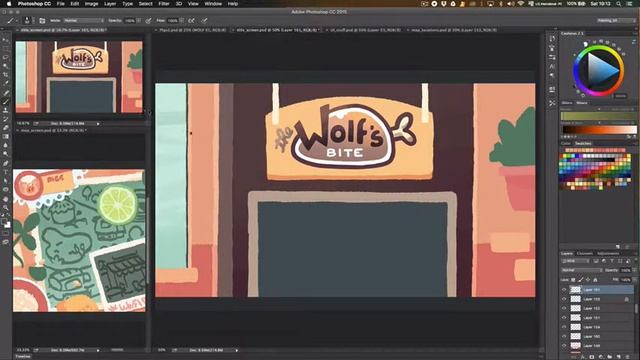Hide the second layer that has a lock icon
This screenshot has width=640, height=360.
pyautogui.click(x=564, y=299)
